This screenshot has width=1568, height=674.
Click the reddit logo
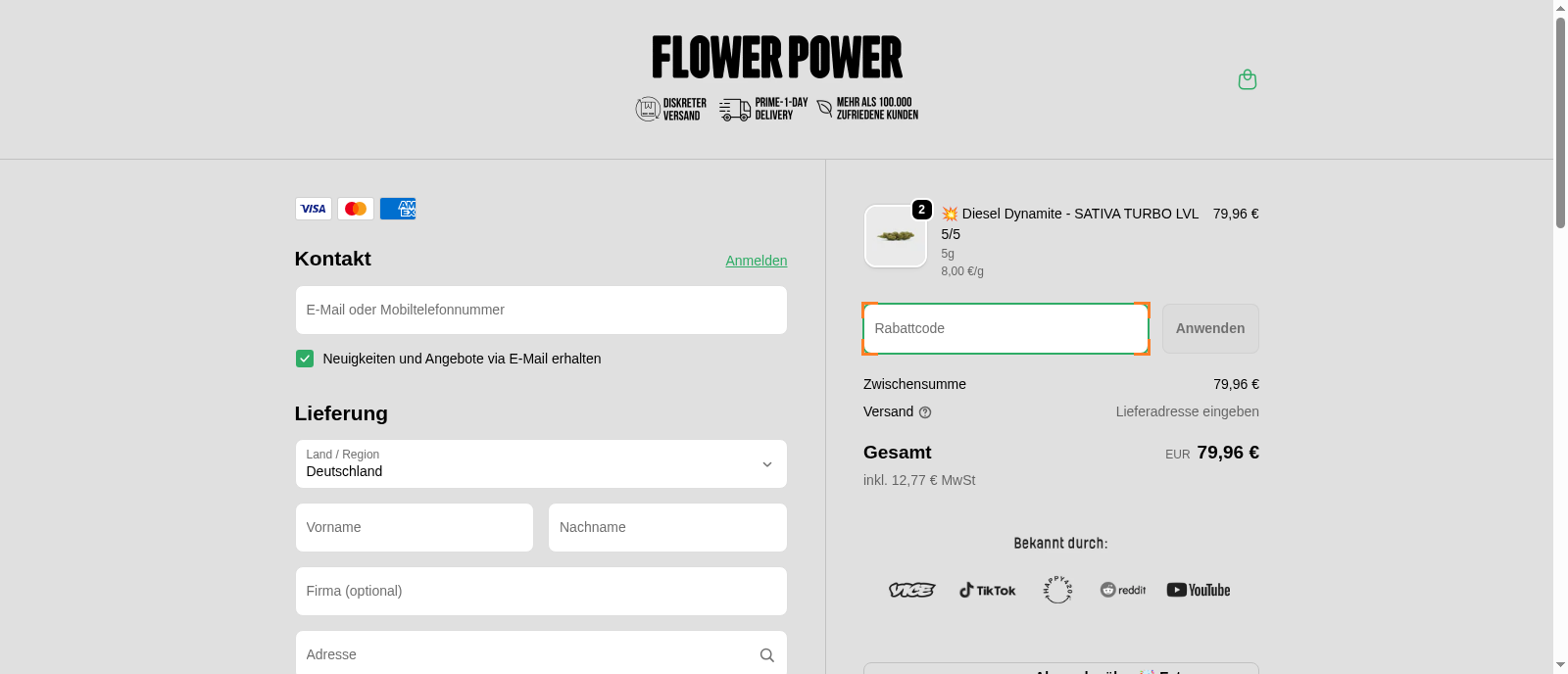[1123, 590]
